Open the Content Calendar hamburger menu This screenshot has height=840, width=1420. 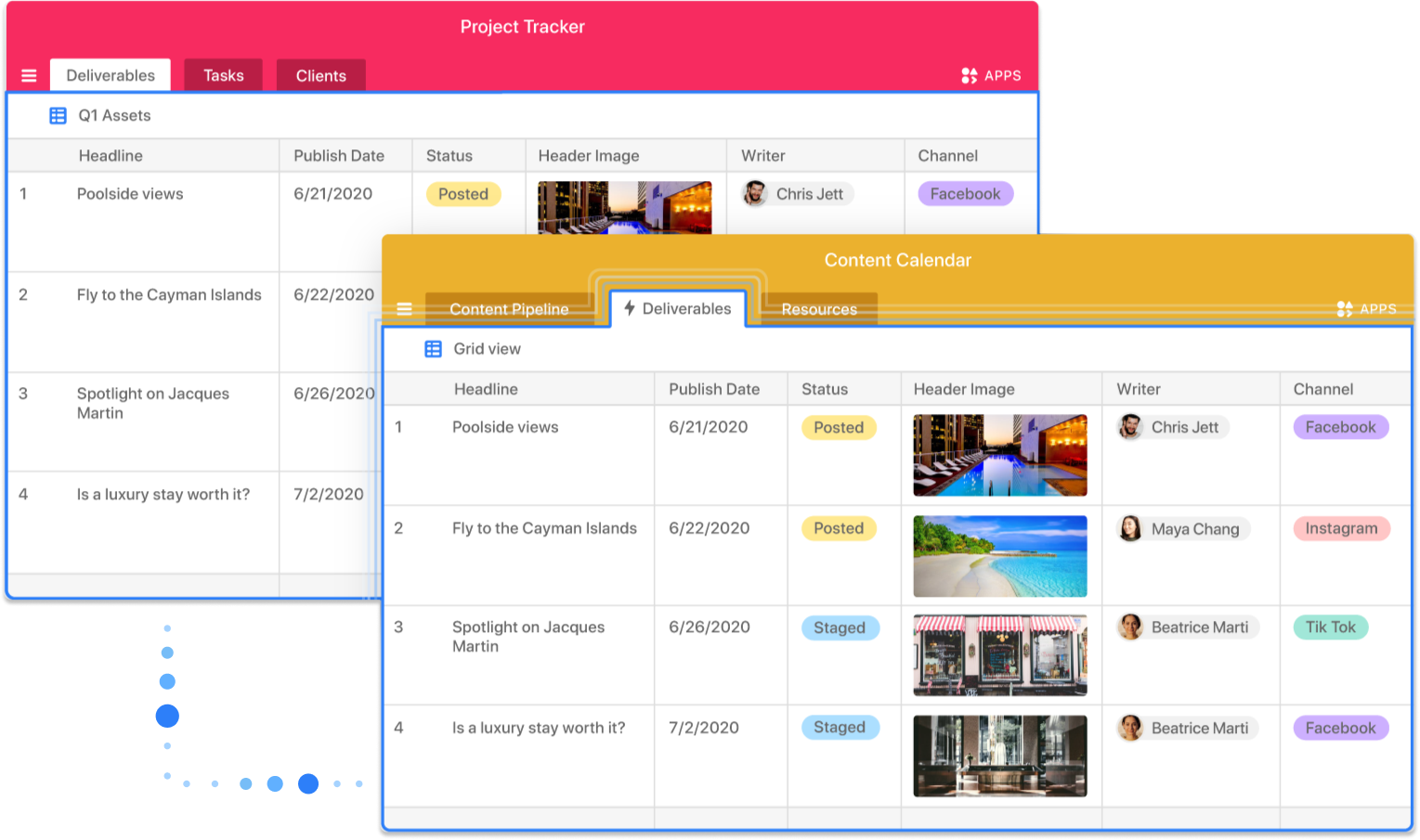click(404, 309)
